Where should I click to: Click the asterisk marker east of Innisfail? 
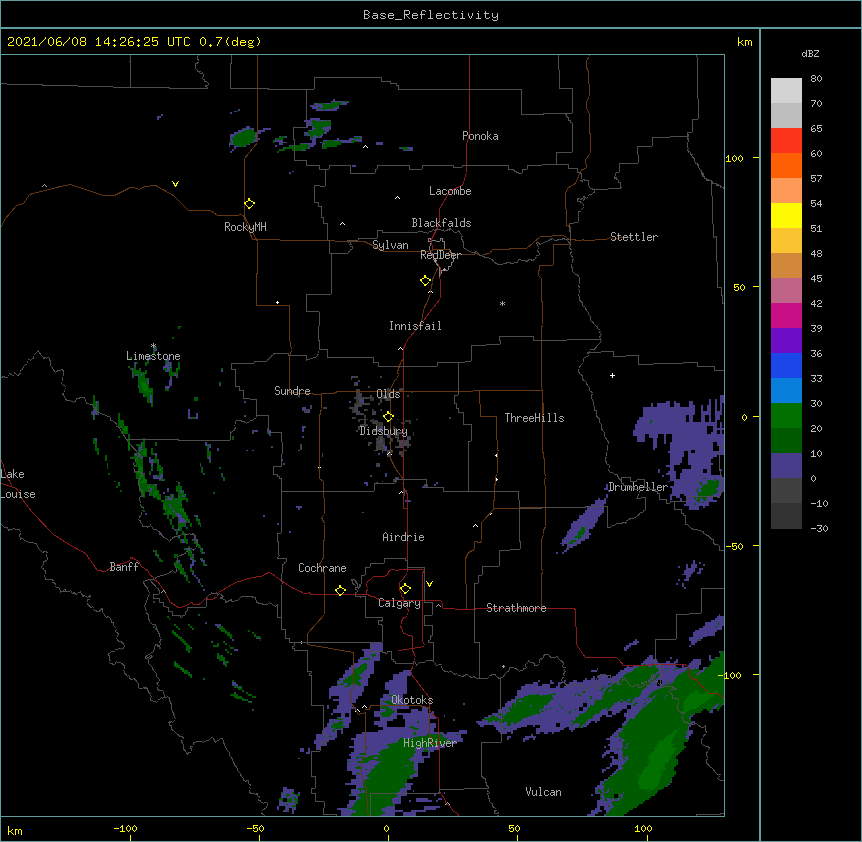502,303
